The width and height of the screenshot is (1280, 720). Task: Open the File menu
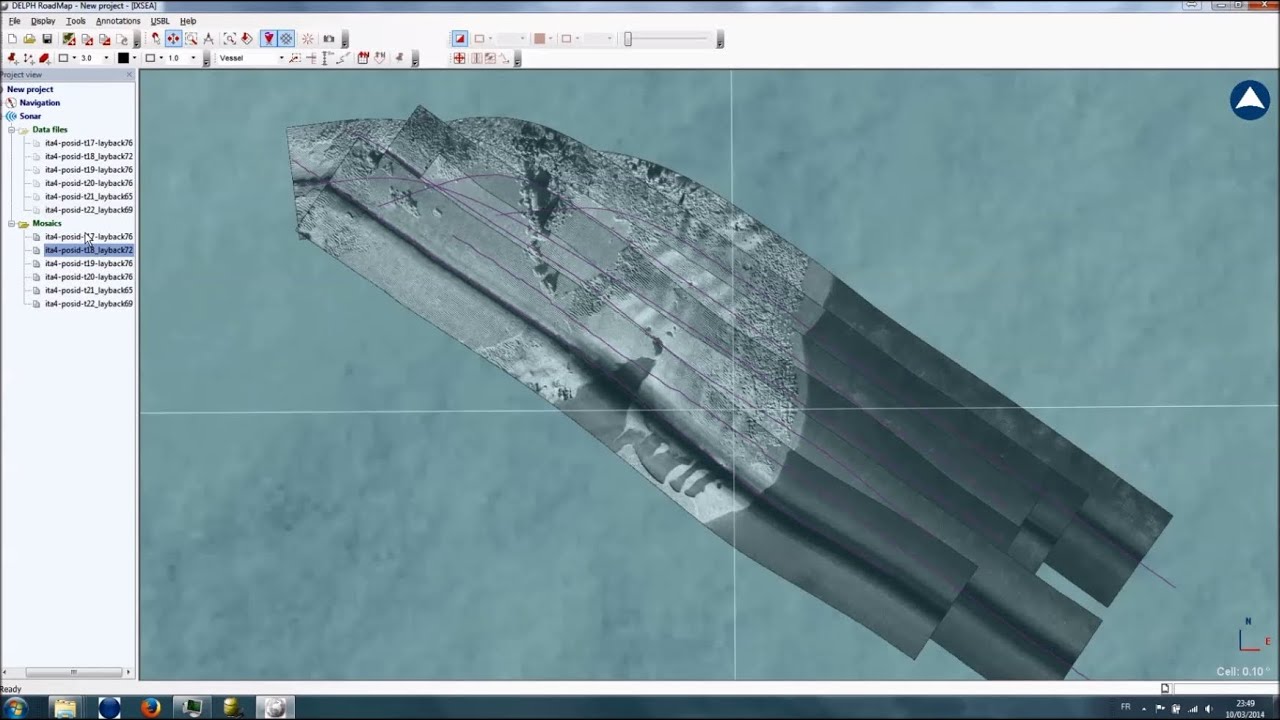(14, 21)
